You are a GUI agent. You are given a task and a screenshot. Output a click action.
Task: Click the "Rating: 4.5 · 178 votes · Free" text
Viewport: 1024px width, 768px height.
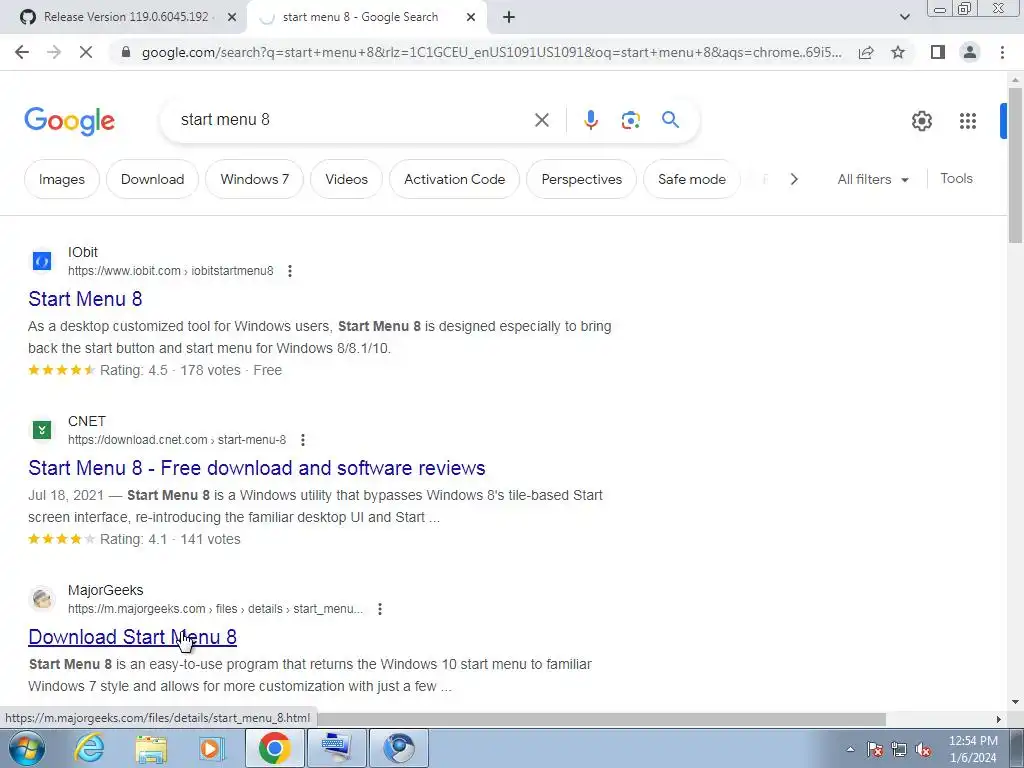tap(191, 370)
